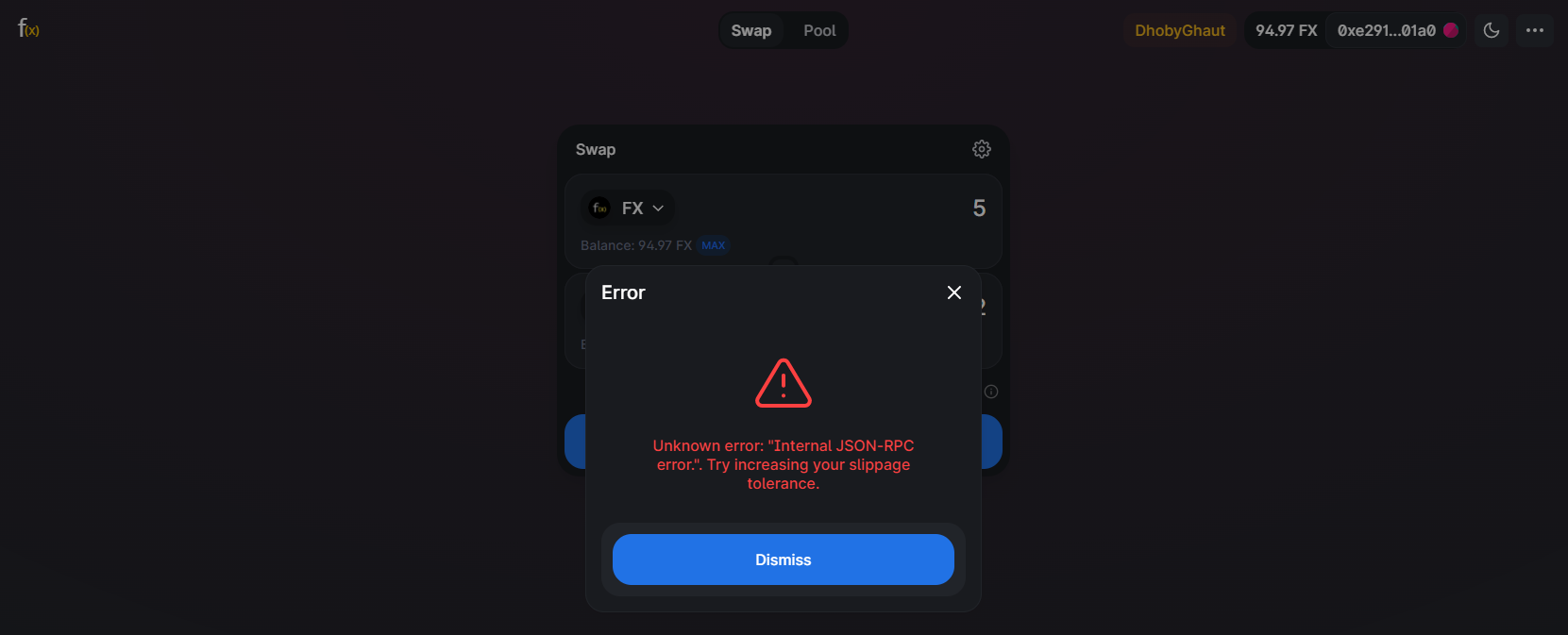The image size is (1568, 635).
Task: Click the red warning triangle icon
Action: (784, 383)
